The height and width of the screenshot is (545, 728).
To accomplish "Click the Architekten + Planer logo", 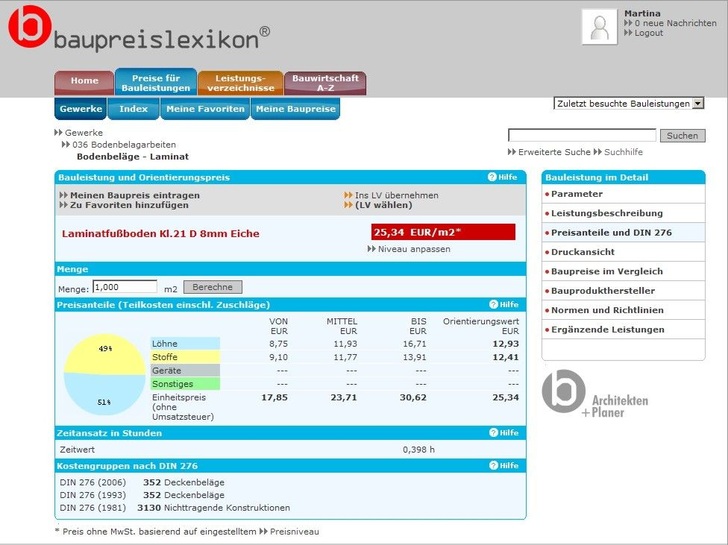I will pos(595,393).
